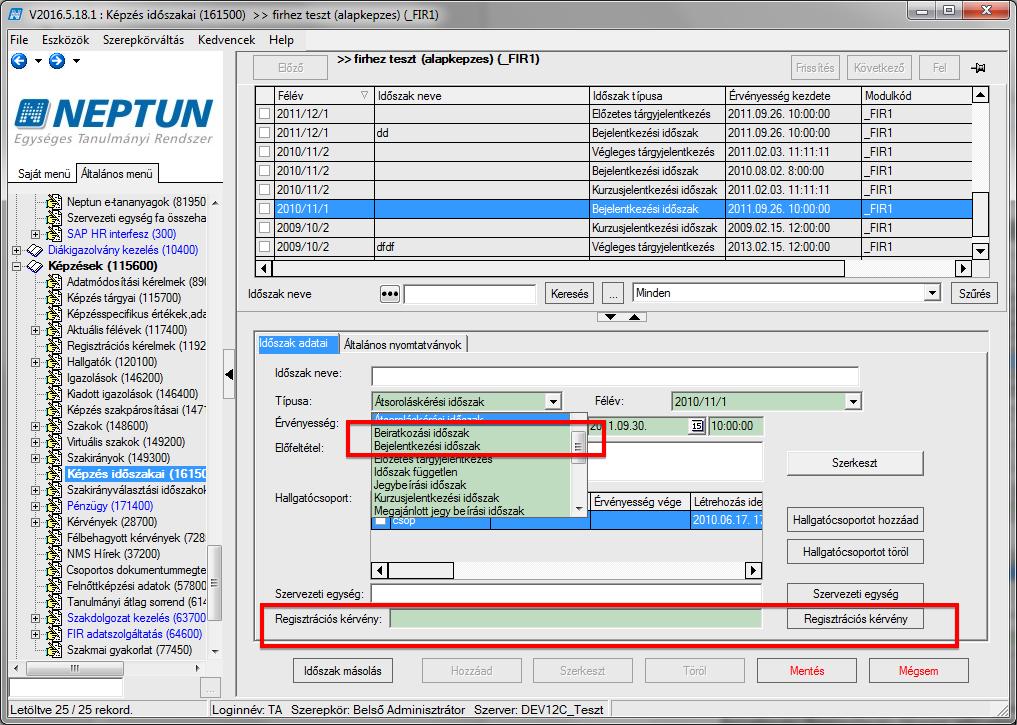Click the Időszak neve search input box
Screen dimensions: 1017x725
coord(470,294)
